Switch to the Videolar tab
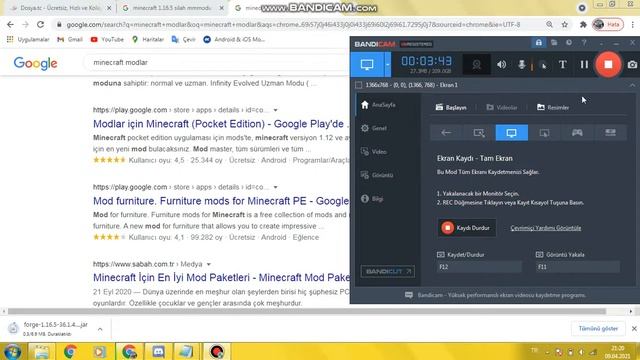This screenshot has width=640, height=360. click(x=502, y=107)
